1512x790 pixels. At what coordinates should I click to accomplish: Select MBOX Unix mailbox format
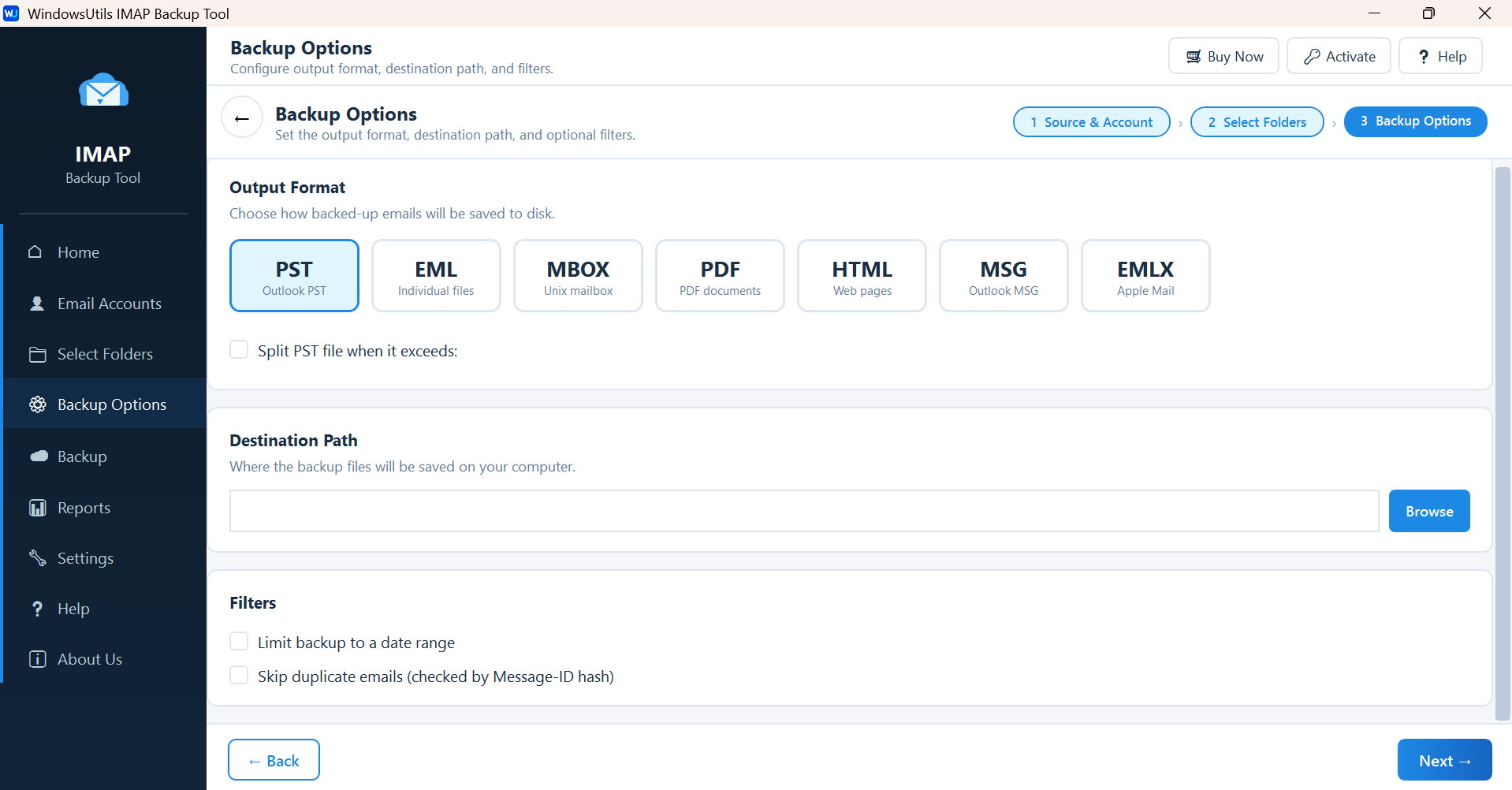coord(578,276)
